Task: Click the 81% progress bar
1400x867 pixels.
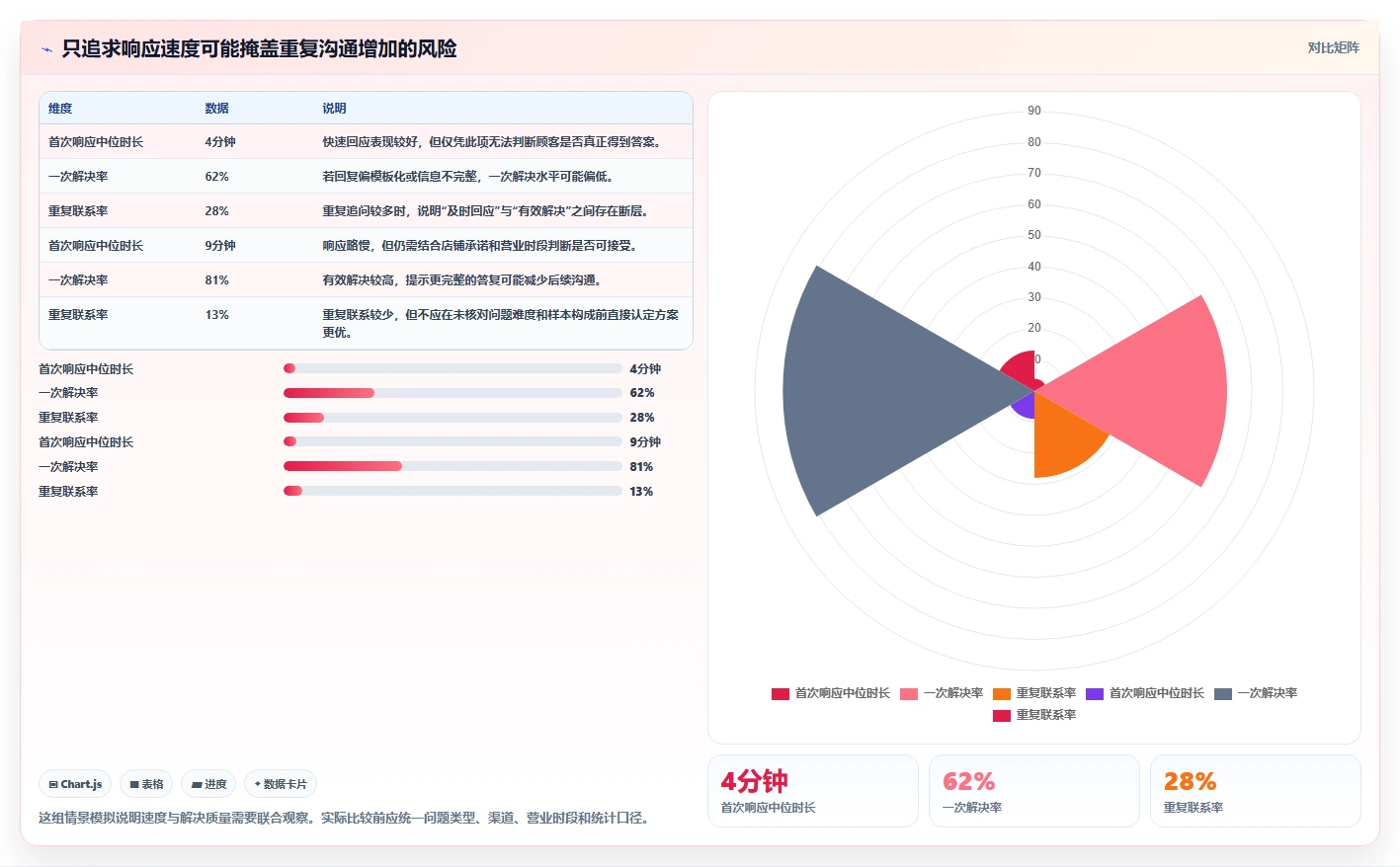Action: click(453, 466)
